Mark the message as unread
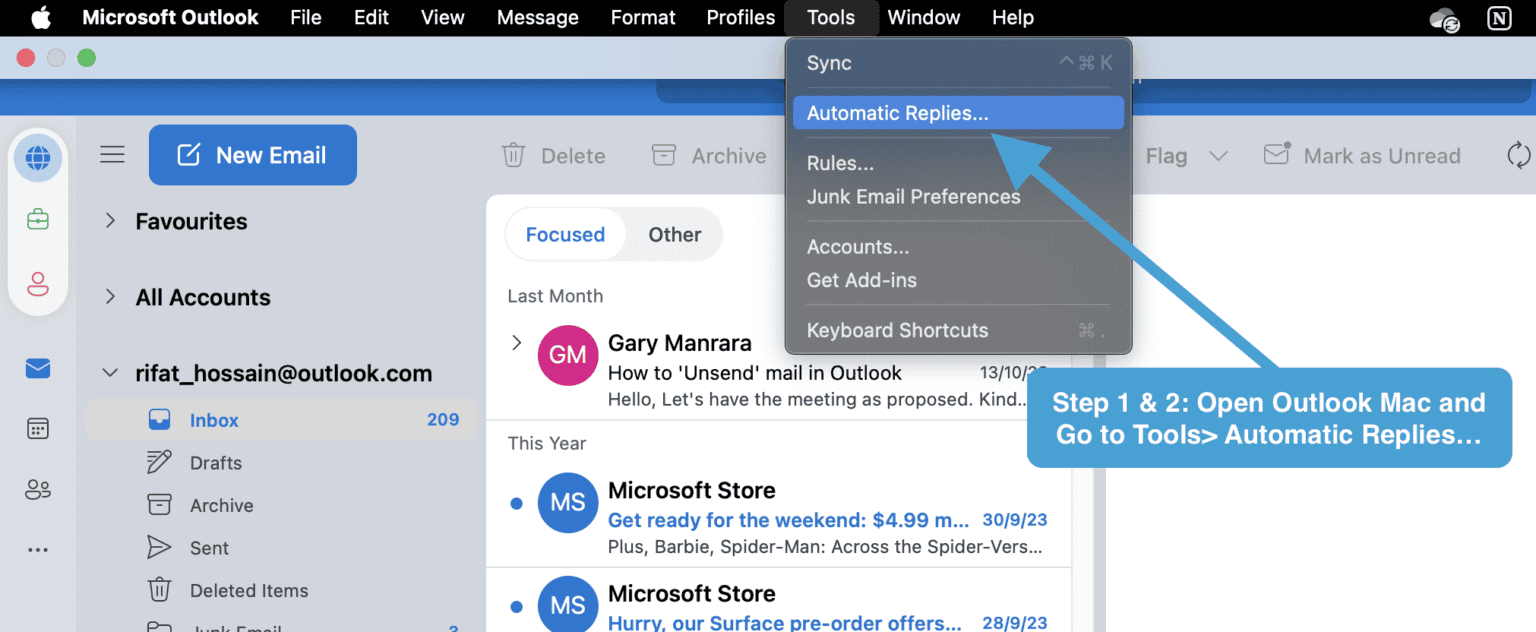 (1362, 155)
